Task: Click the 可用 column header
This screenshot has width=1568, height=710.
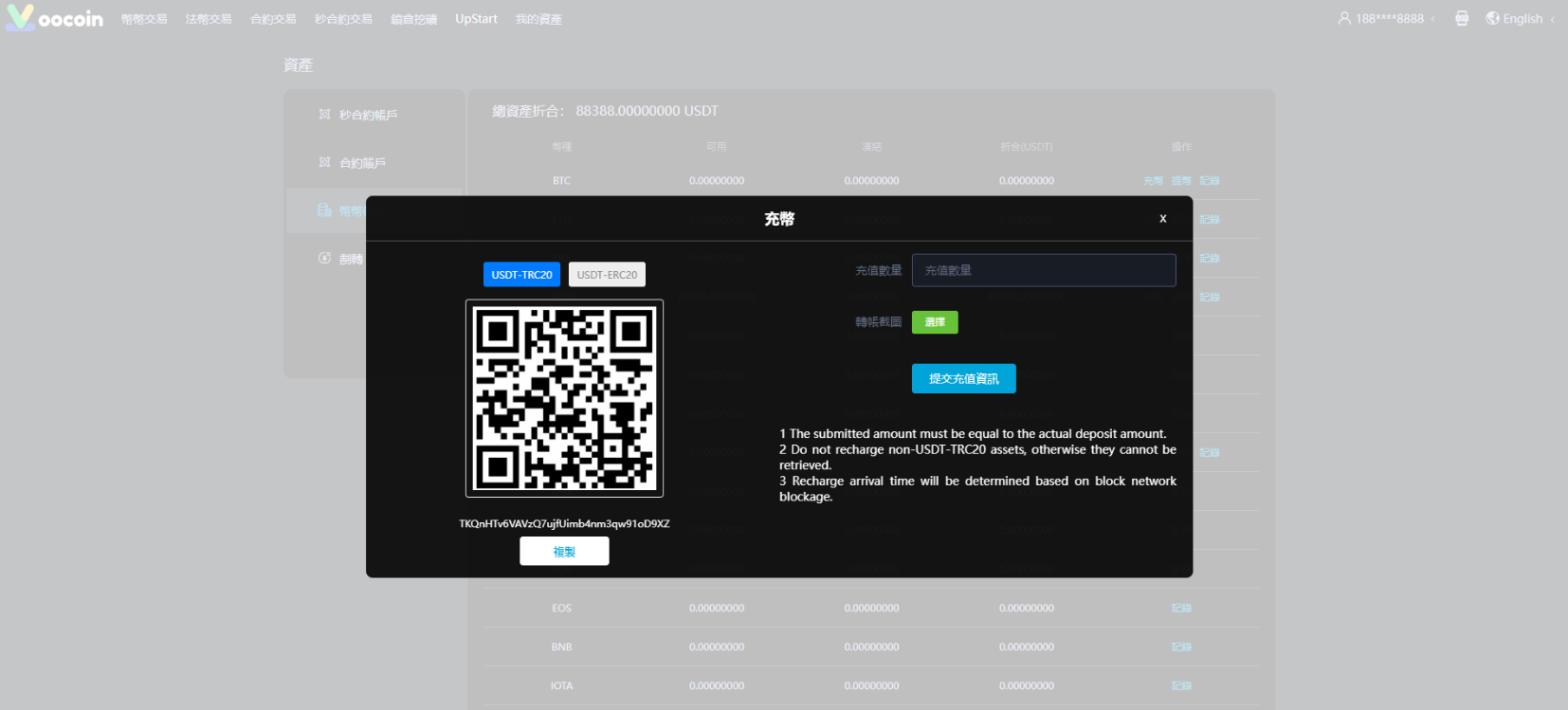Action: point(717,147)
